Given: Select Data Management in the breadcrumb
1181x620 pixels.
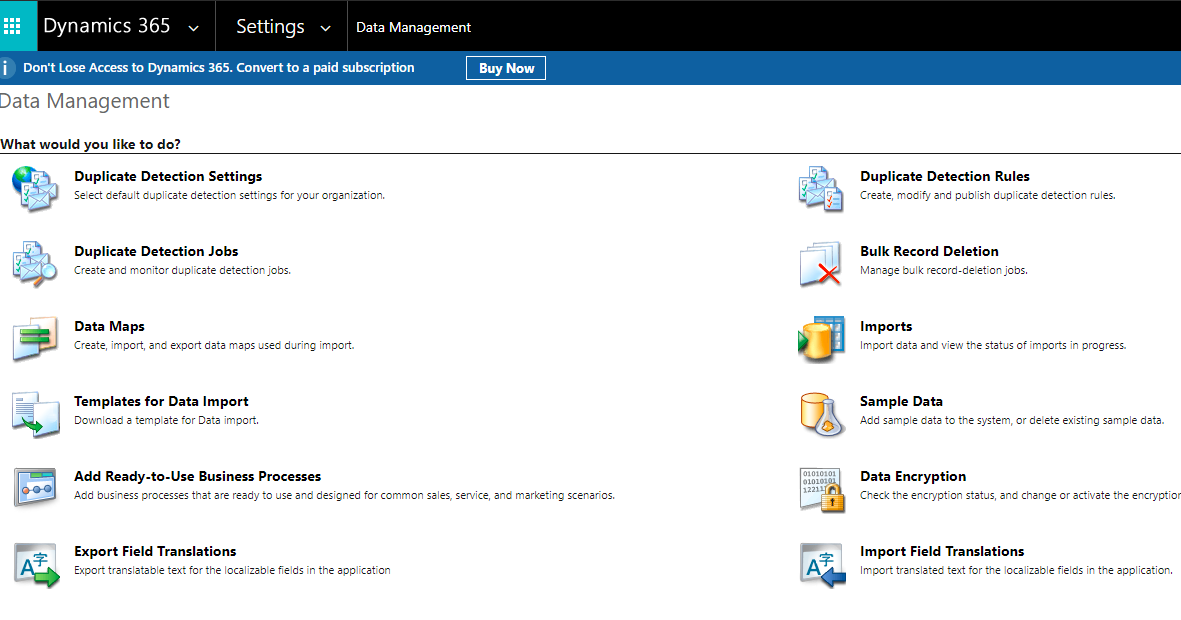Looking at the screenshot, I should [413, 27].
